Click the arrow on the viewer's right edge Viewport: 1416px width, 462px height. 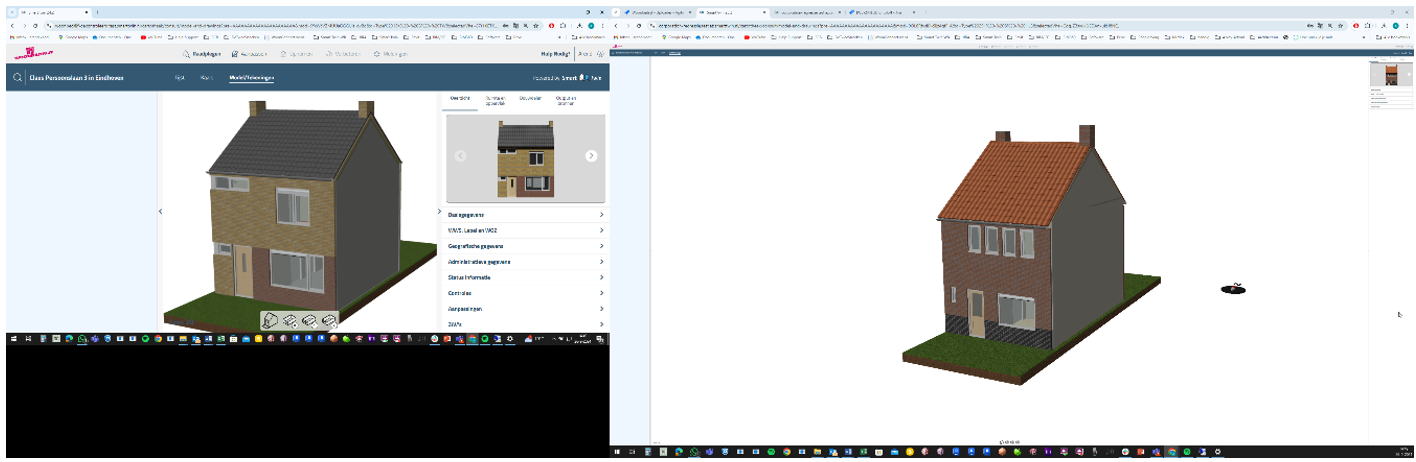tap(439, 212)
